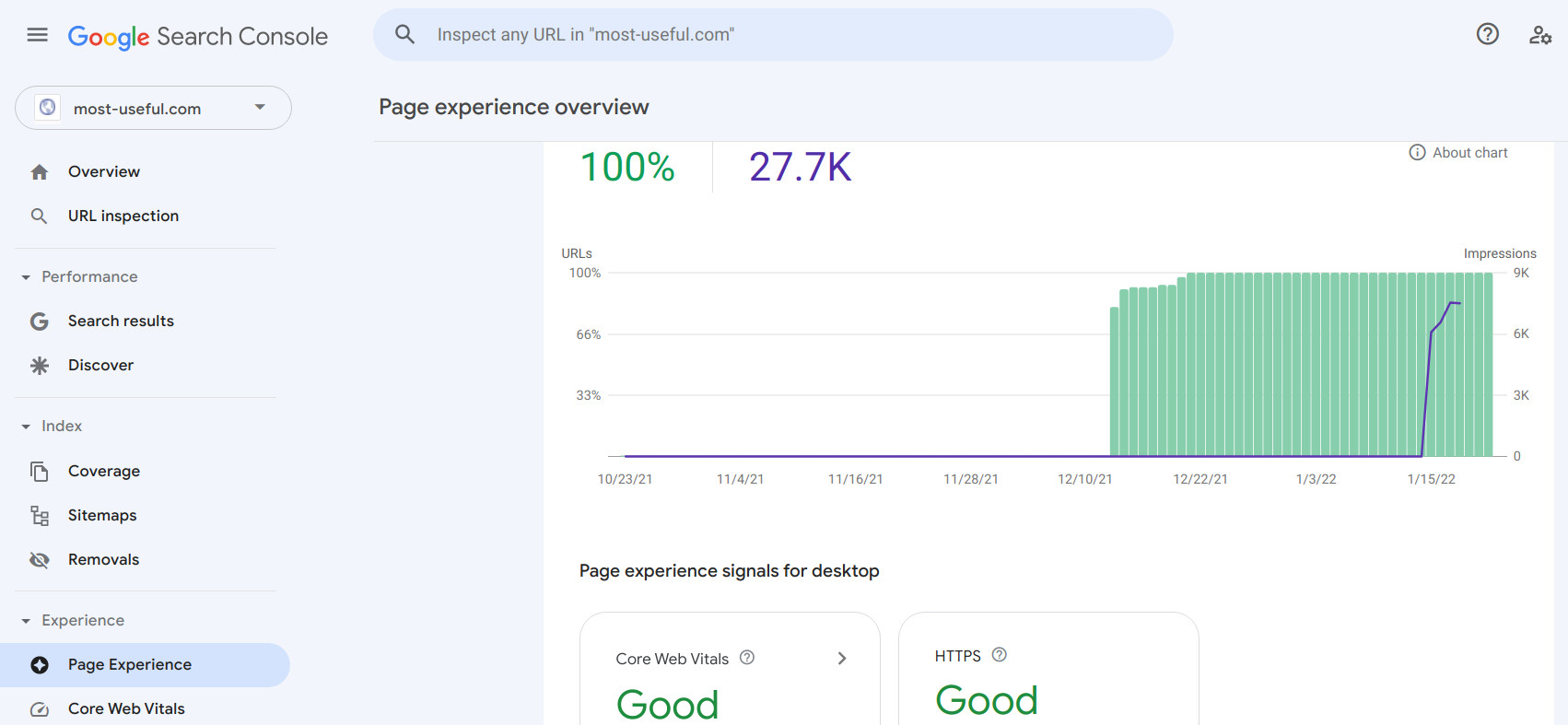Select Page Experience in sidebar
Viewport: 1568px width, 725px height.
(146, 665)
